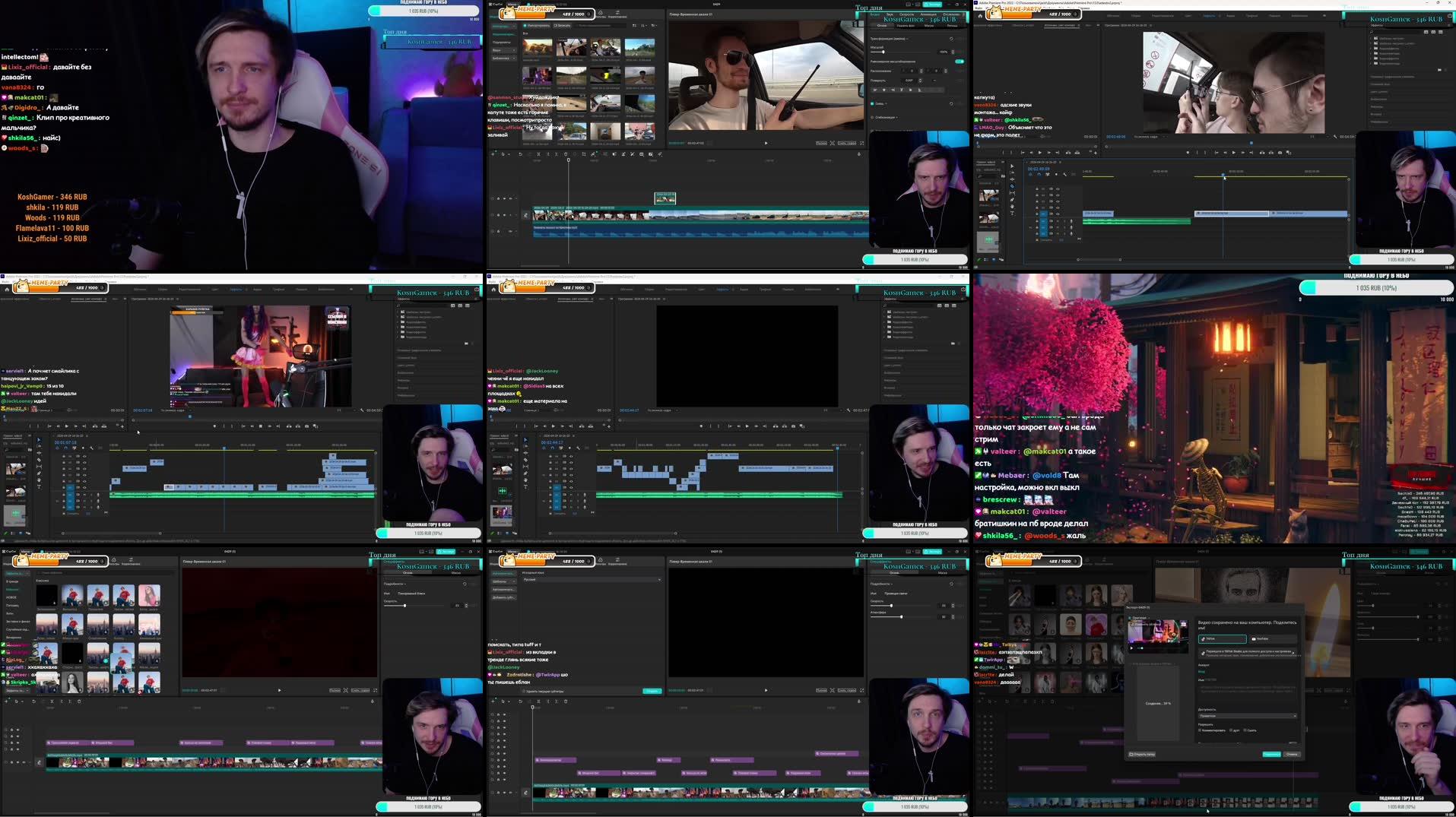Select the Type tool beside dancer-video timeline

pyautogui.click(x=39, y=486)
